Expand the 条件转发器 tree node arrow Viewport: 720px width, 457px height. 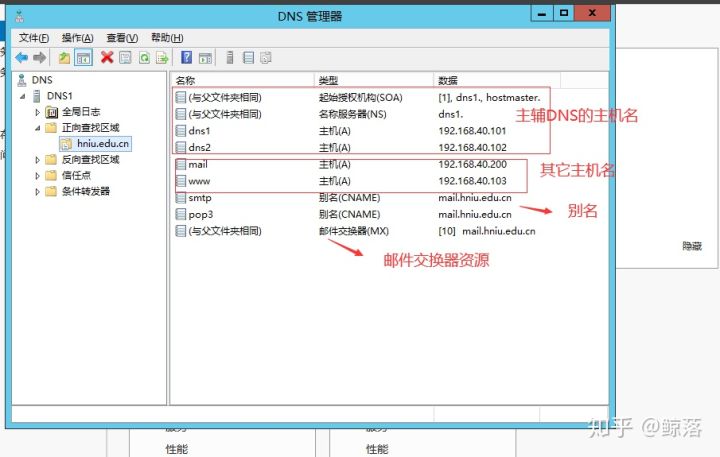coord(38,192)
